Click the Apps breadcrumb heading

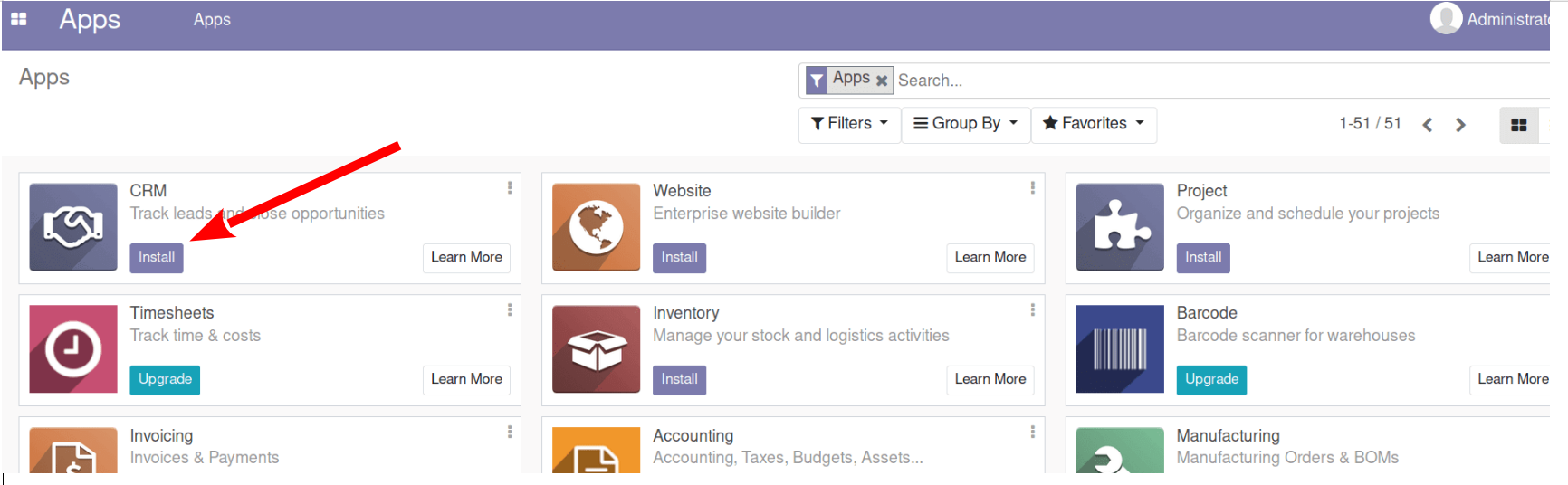pyautogui.click(x=44, y=78)
